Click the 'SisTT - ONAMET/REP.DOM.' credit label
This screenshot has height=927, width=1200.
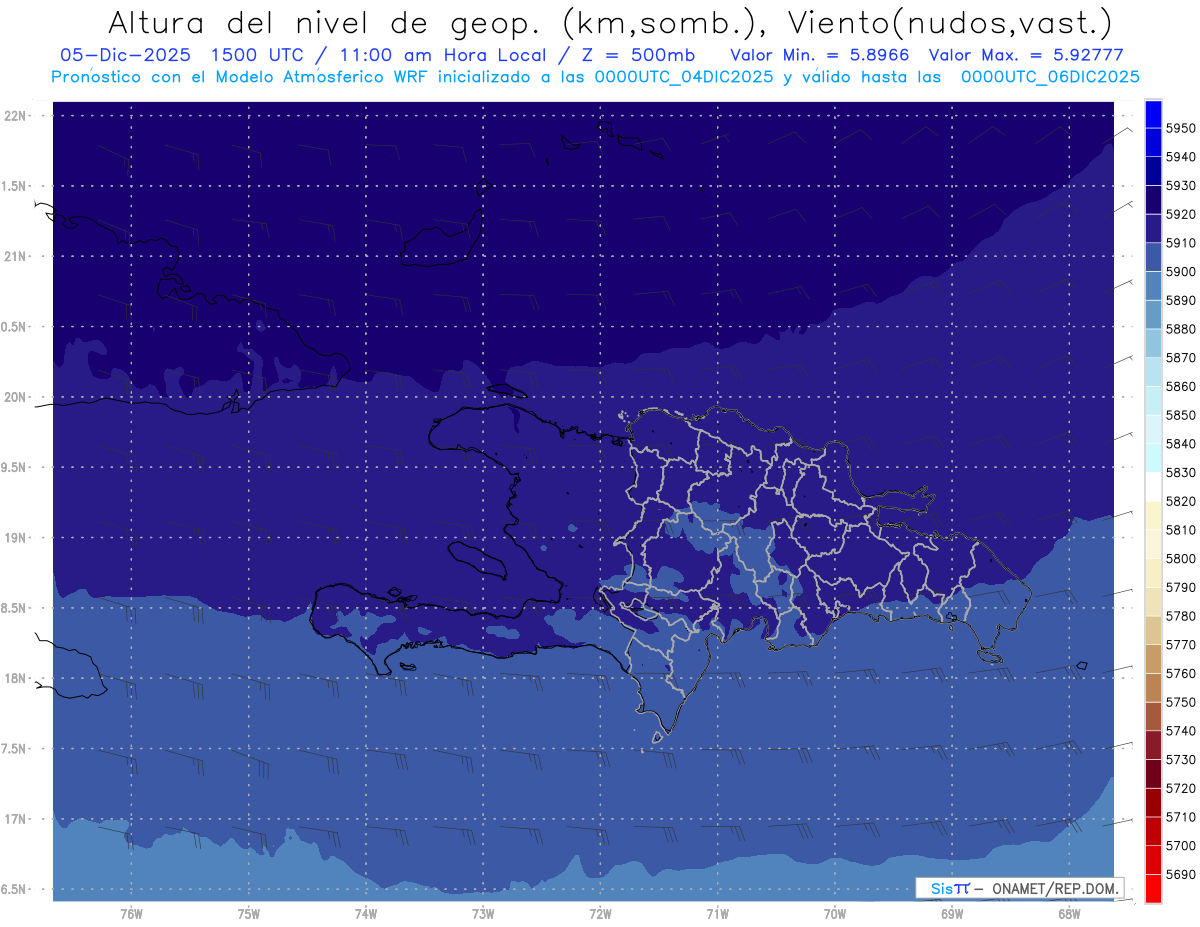pyautogui.click(x=1018, y=888)
